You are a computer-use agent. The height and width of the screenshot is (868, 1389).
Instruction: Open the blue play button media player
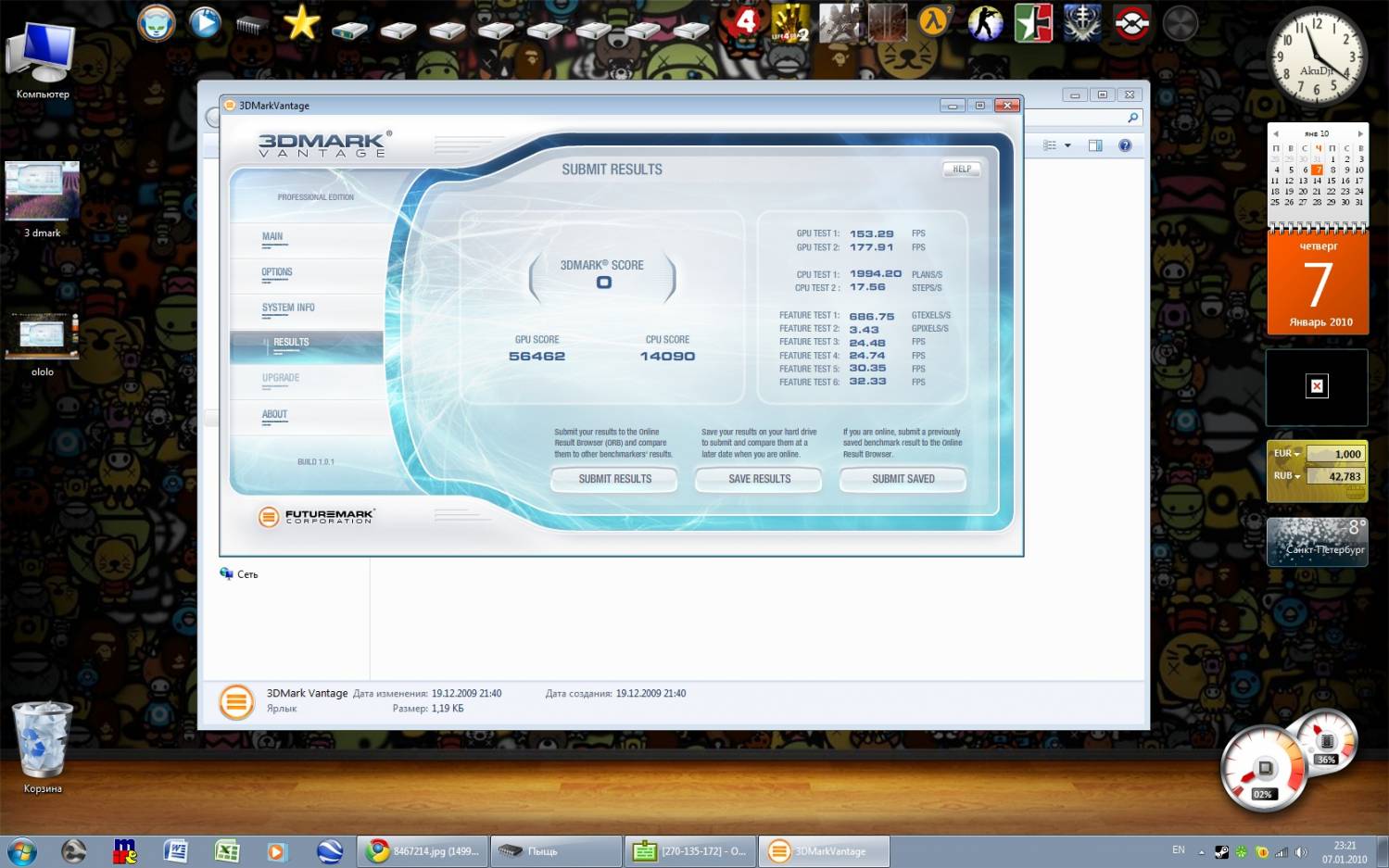(205, 22)
